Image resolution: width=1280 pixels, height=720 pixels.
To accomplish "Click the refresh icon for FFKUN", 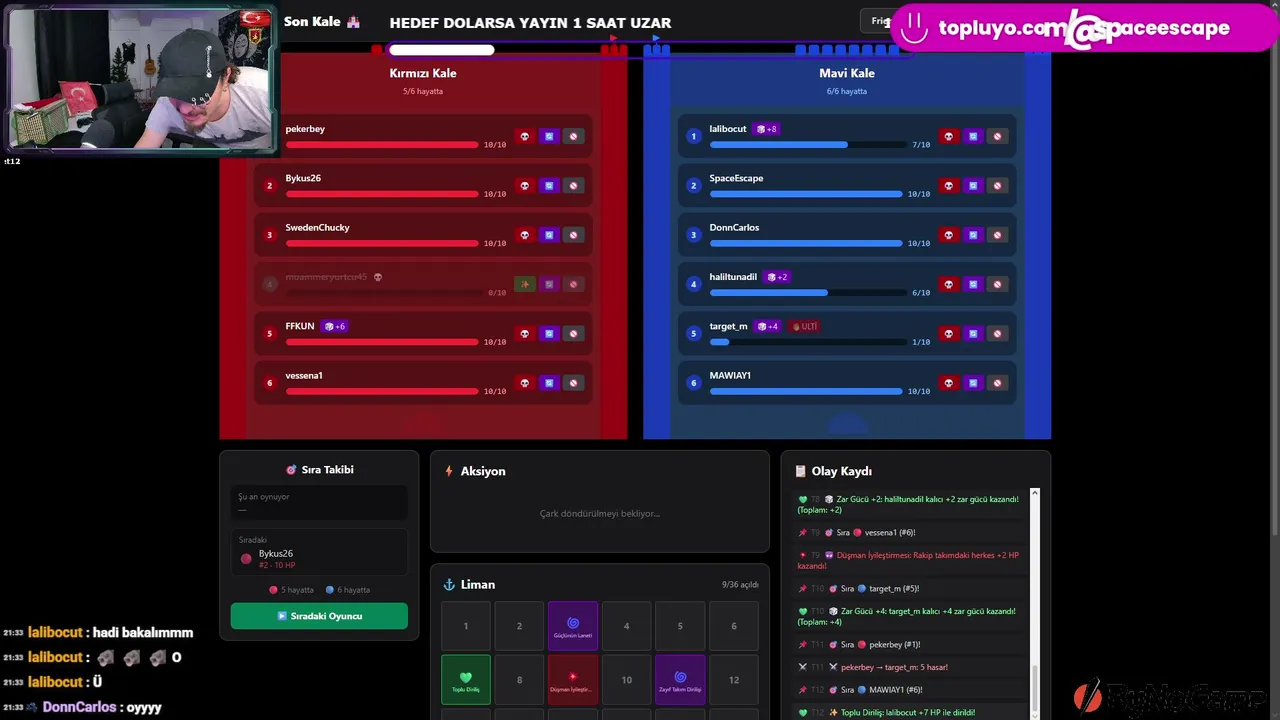I will [548, 333].
